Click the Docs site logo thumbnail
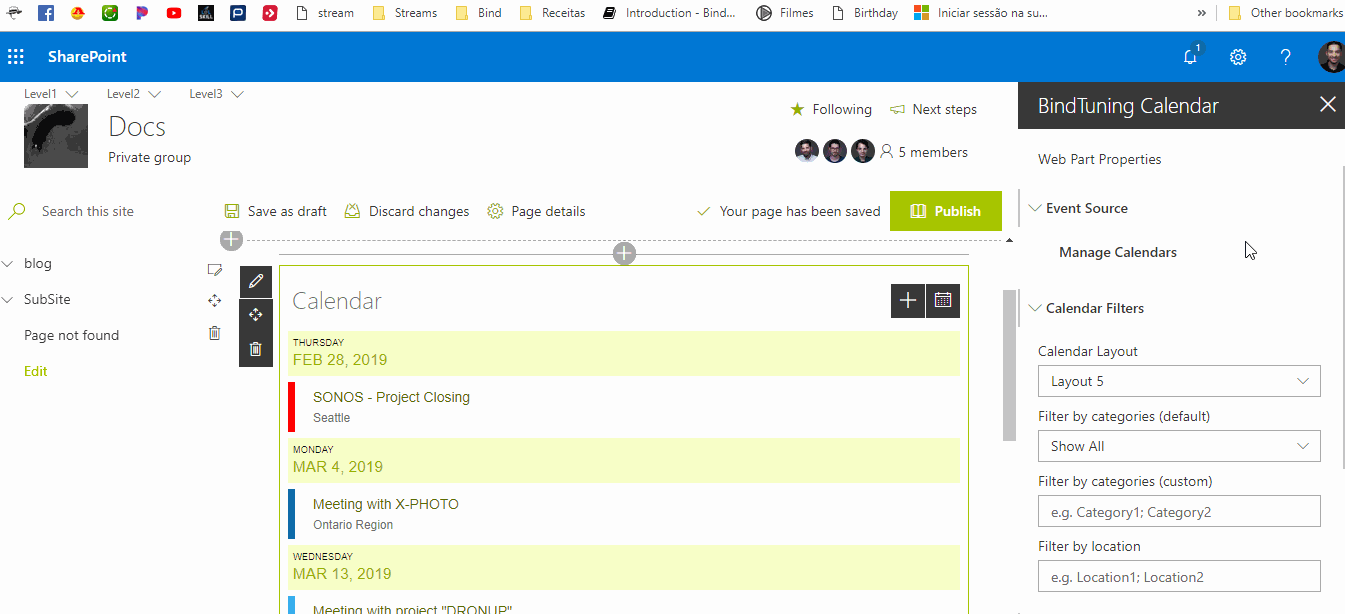1345x614 pixels. pos(56,135)
